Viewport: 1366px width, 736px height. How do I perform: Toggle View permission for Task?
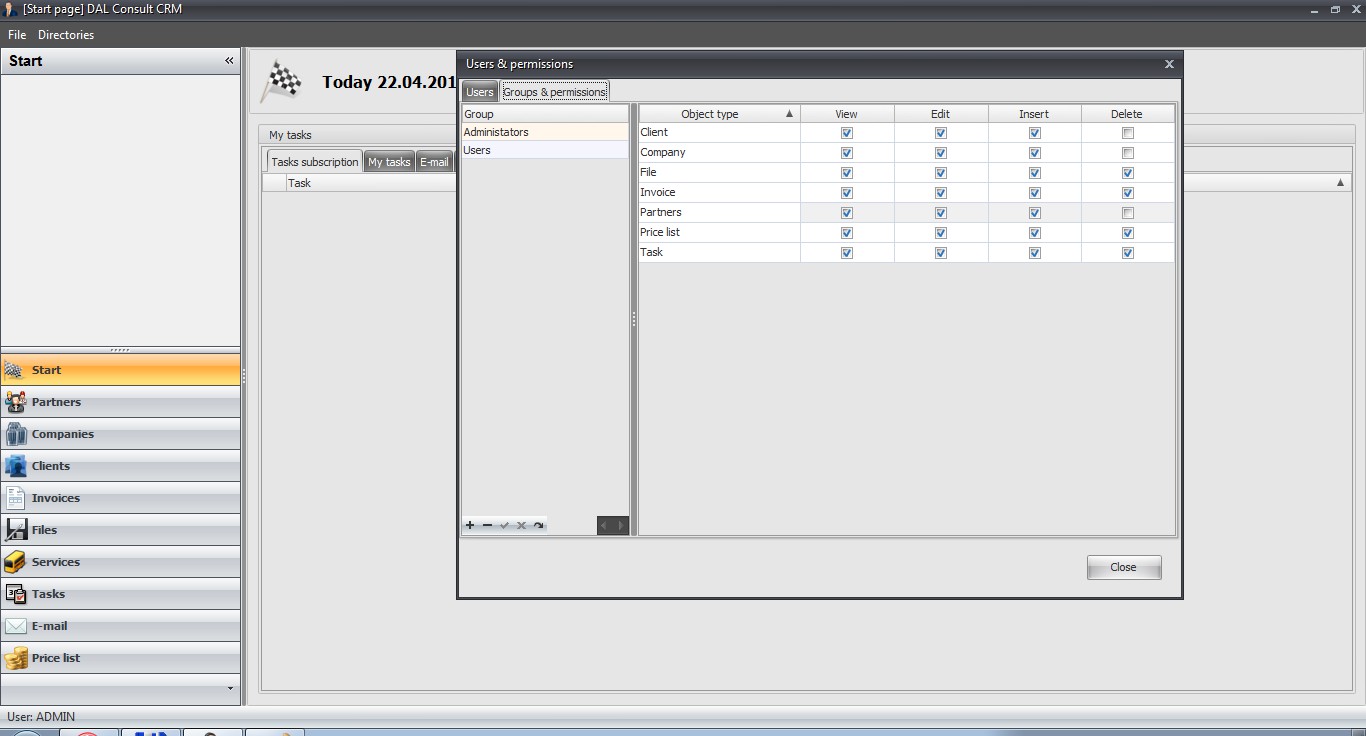[x=847, y=253]
